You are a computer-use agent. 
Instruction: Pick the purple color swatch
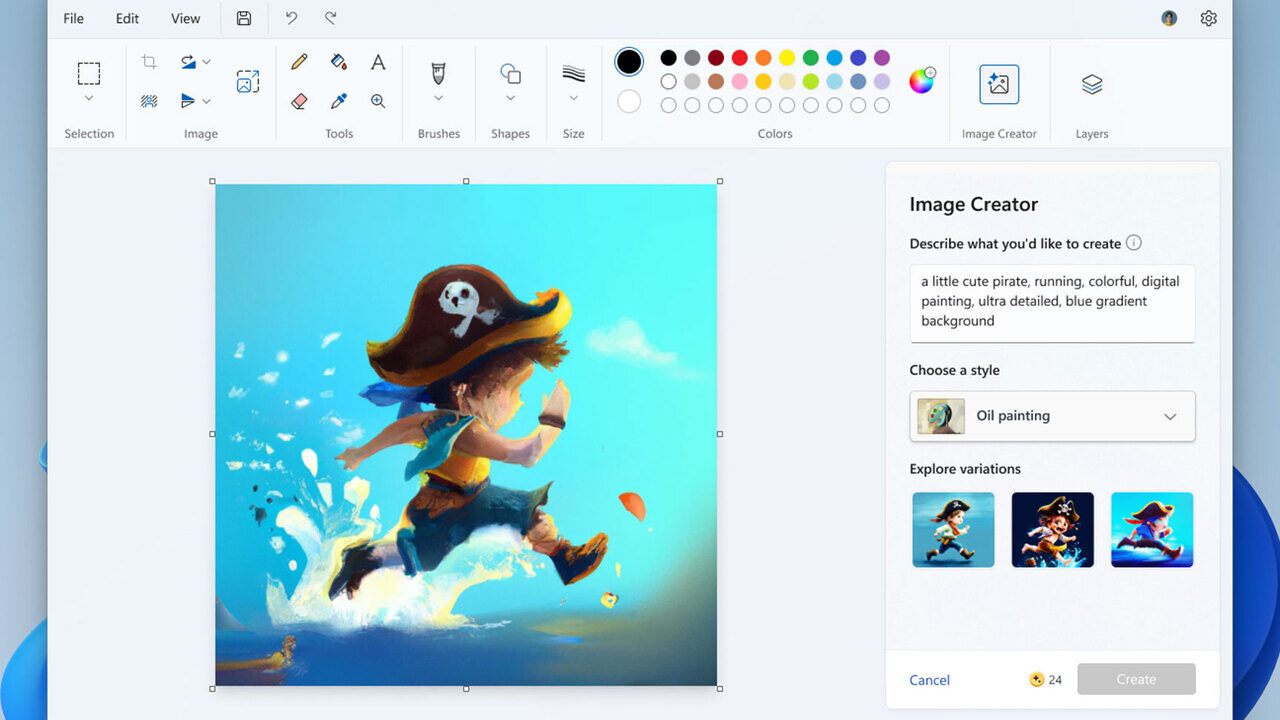pos(882,58)
